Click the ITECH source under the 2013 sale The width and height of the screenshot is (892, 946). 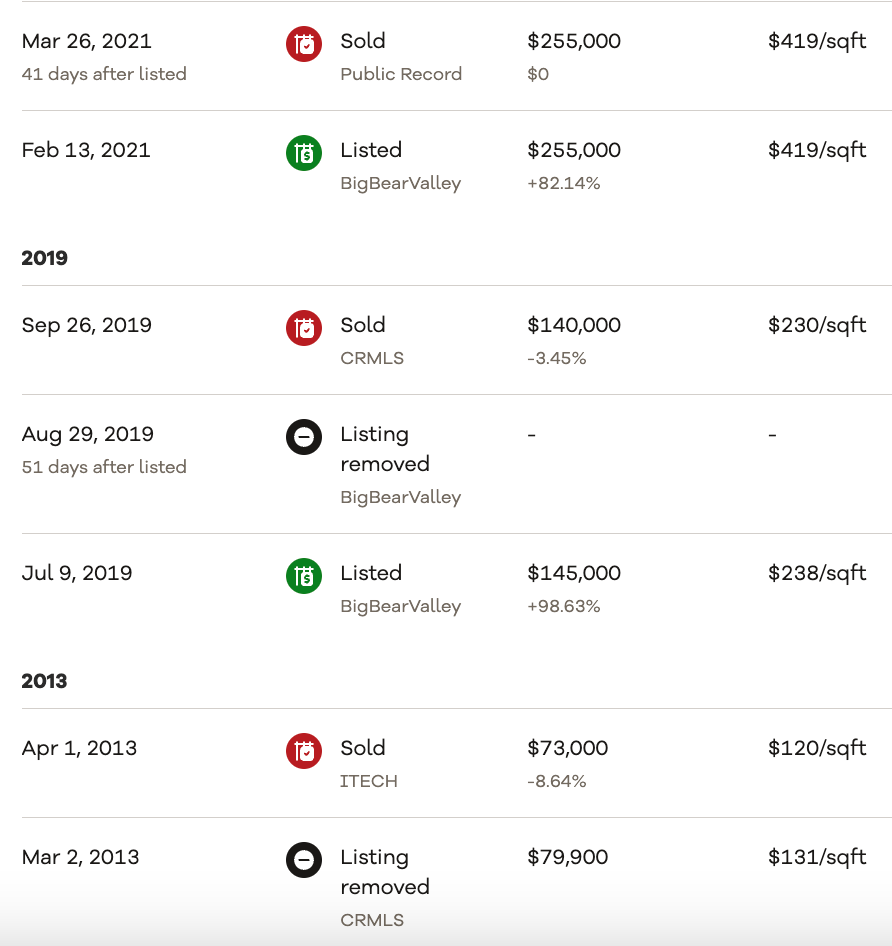(x=369, y=781)
